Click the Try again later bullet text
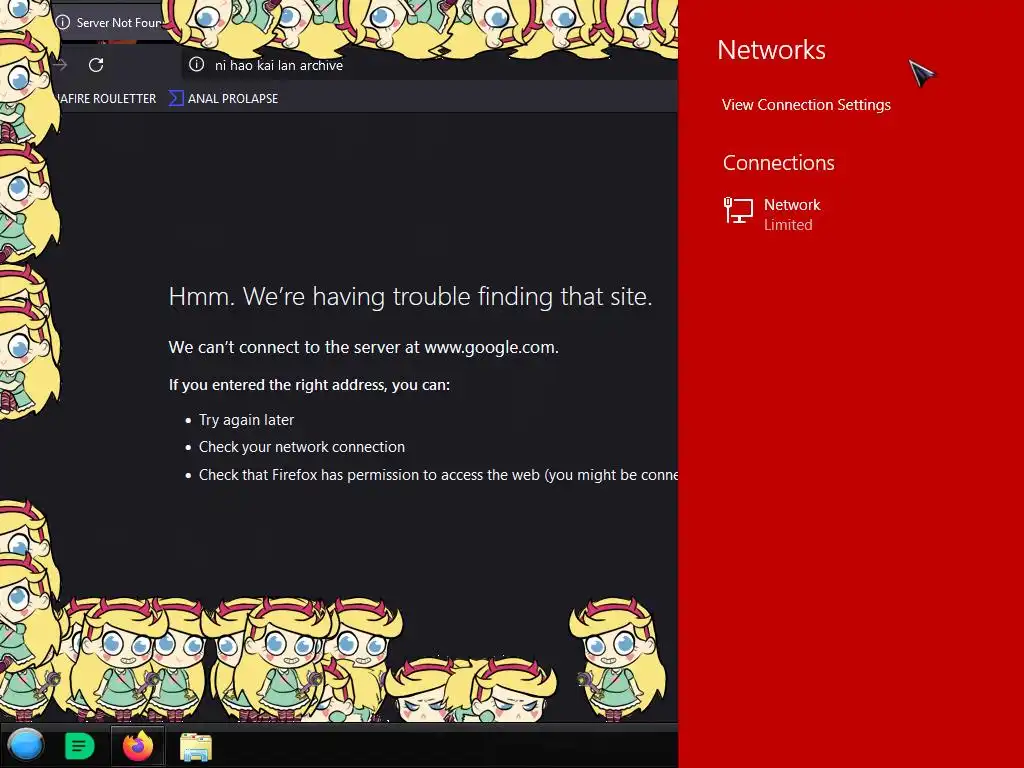 pyautogui.click(x=246, y=420)
